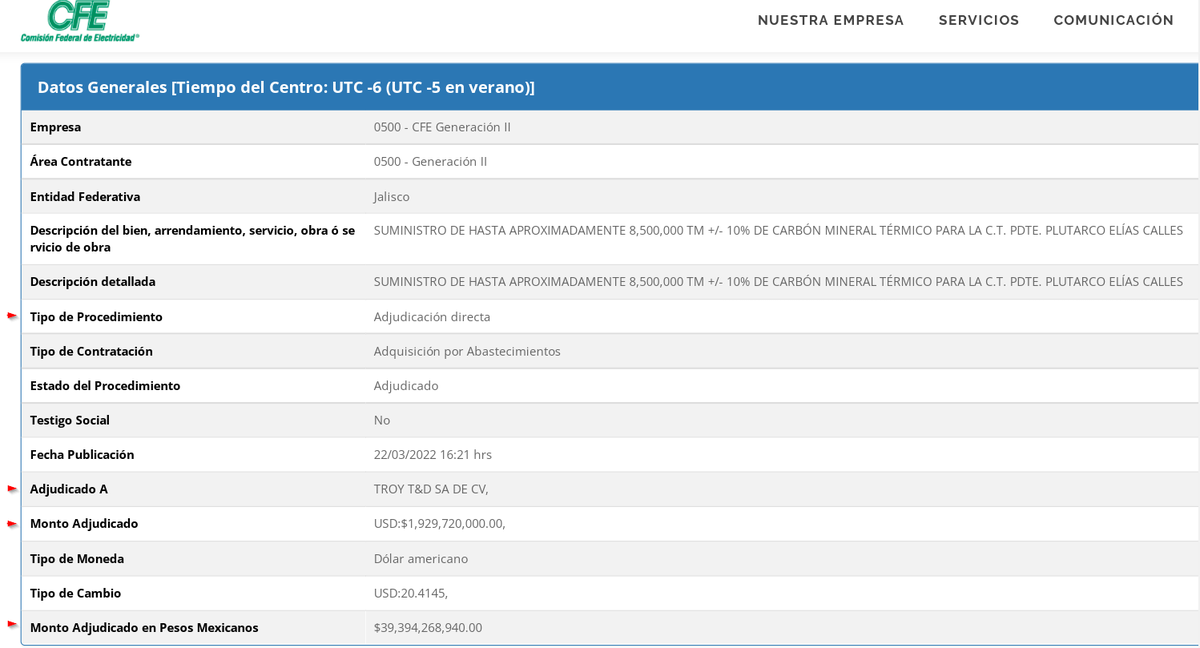This screenshot has height=648, width=1200.
Task: Click the Descripción del bien label
Action: pyautogui.click(x=192, y=238)
